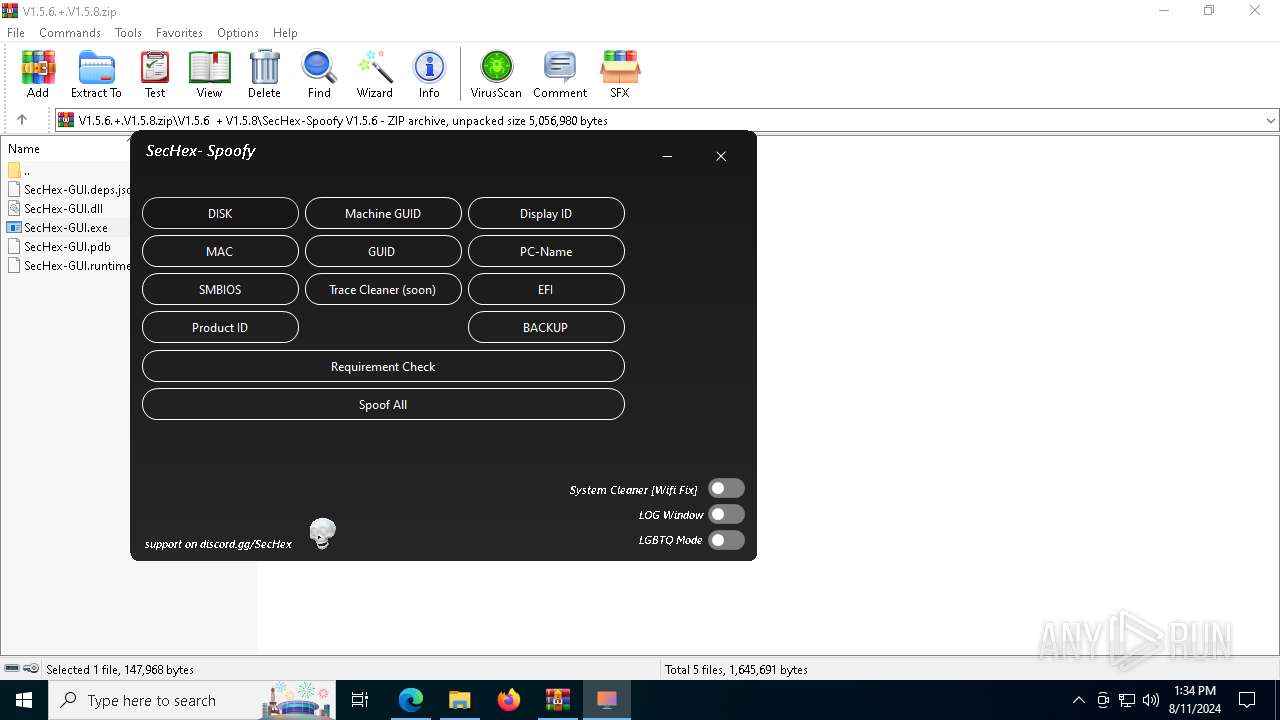
Task: Click the Extract To toolbar icon
Action: [96, 75]
